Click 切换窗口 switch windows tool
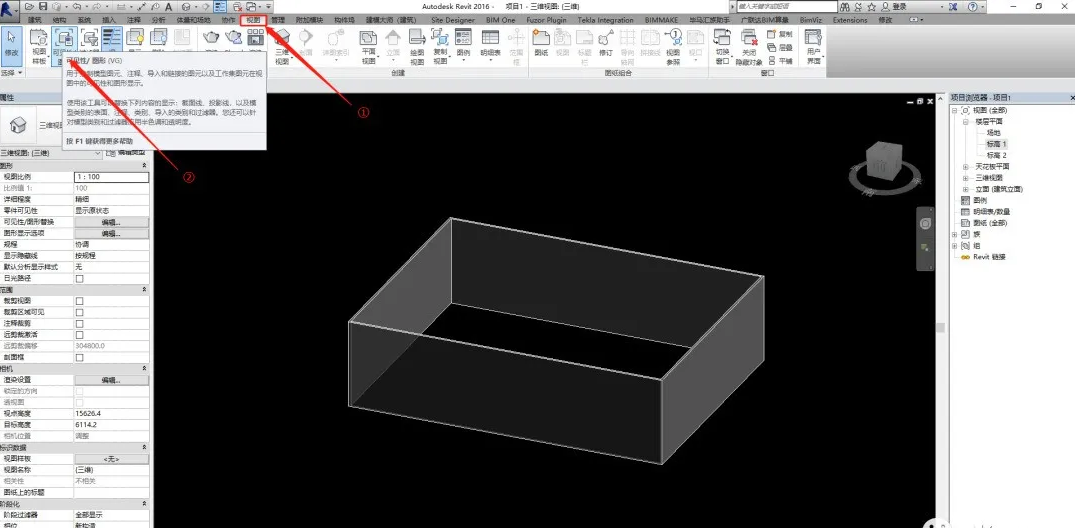 (x=722, y=47)
